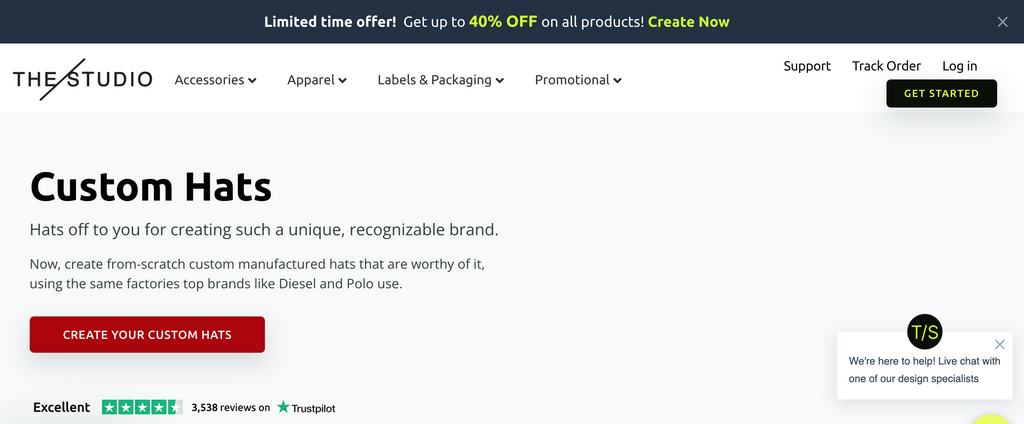Screen dimensions: 1024x424
Task: Click the Create Now promo link
Action: click(688, 22)
